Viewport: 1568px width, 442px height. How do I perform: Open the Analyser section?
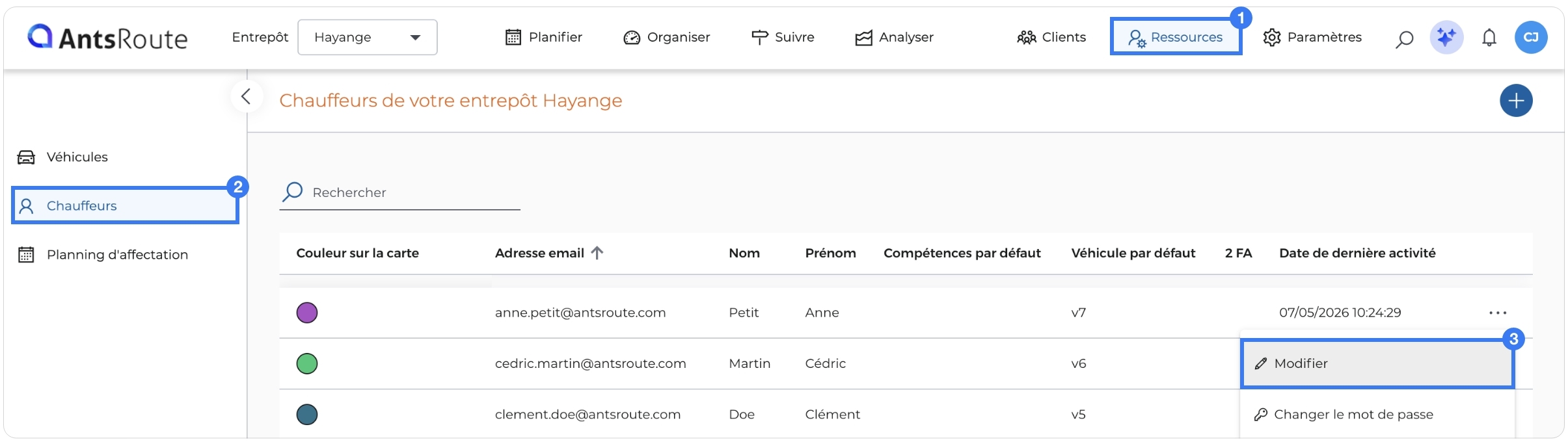coord(894,37)
